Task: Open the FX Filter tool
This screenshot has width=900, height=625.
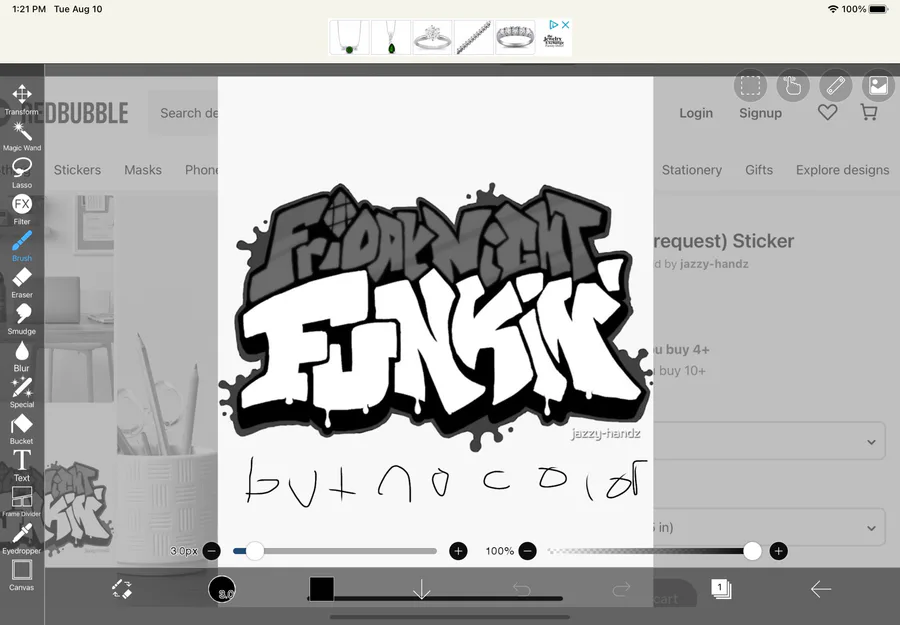Action: click(x=22, y=209)
